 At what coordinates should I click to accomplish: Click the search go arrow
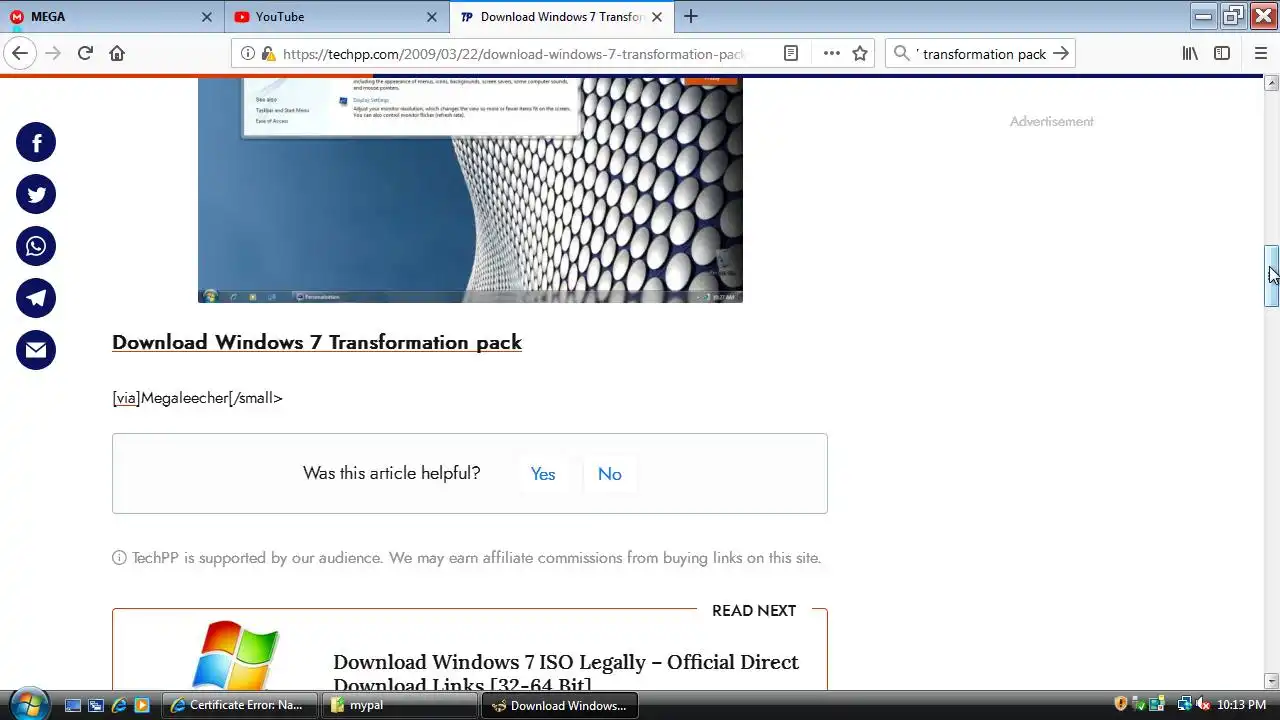1061,54
